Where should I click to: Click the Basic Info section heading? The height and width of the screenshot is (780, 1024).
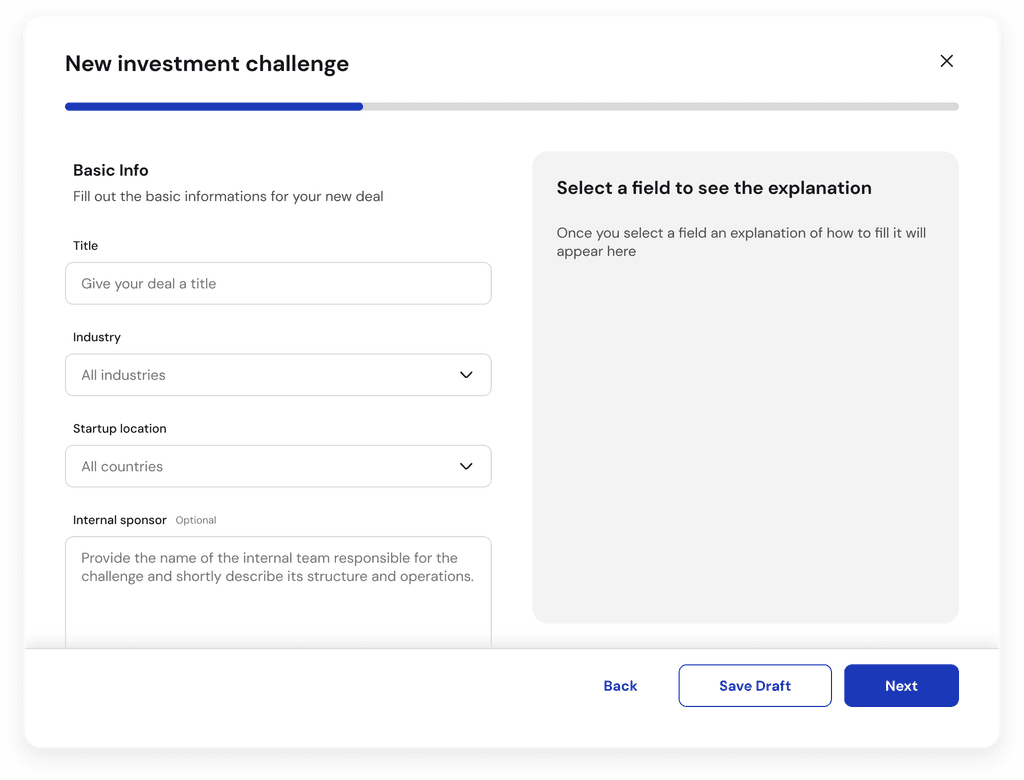[x=111, y=170]
